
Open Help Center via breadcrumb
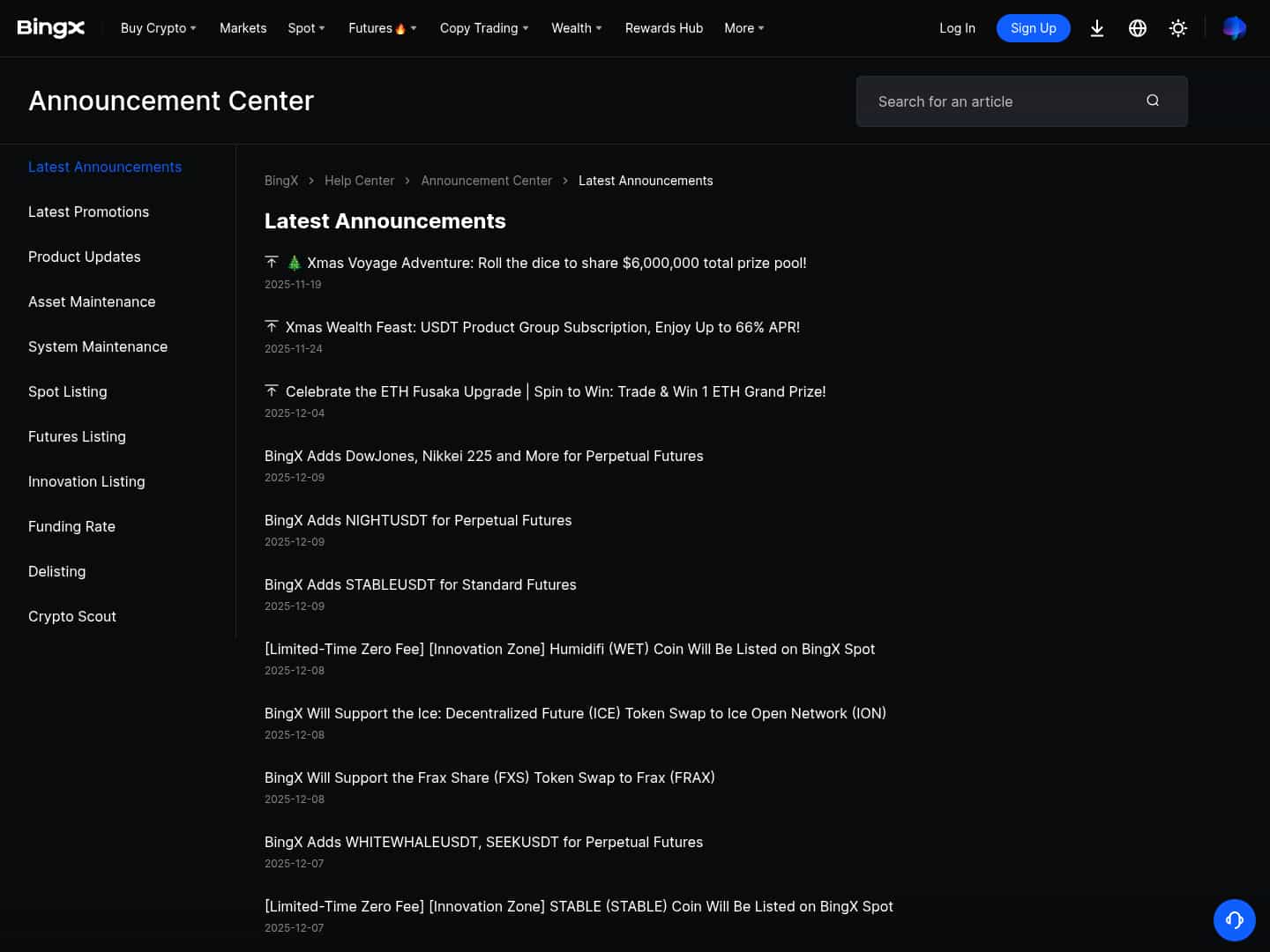pos(359,180)
